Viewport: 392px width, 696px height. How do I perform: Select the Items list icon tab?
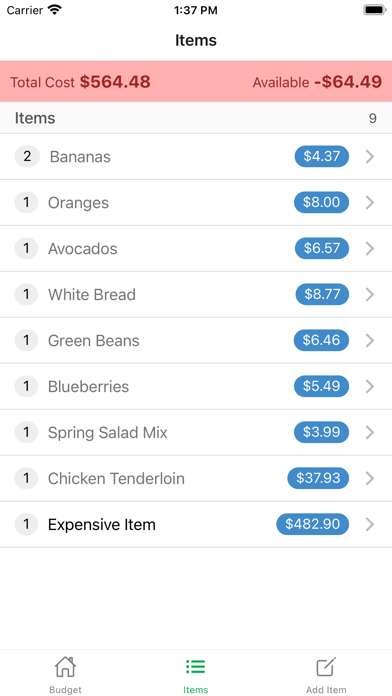(x=195, y=667)
